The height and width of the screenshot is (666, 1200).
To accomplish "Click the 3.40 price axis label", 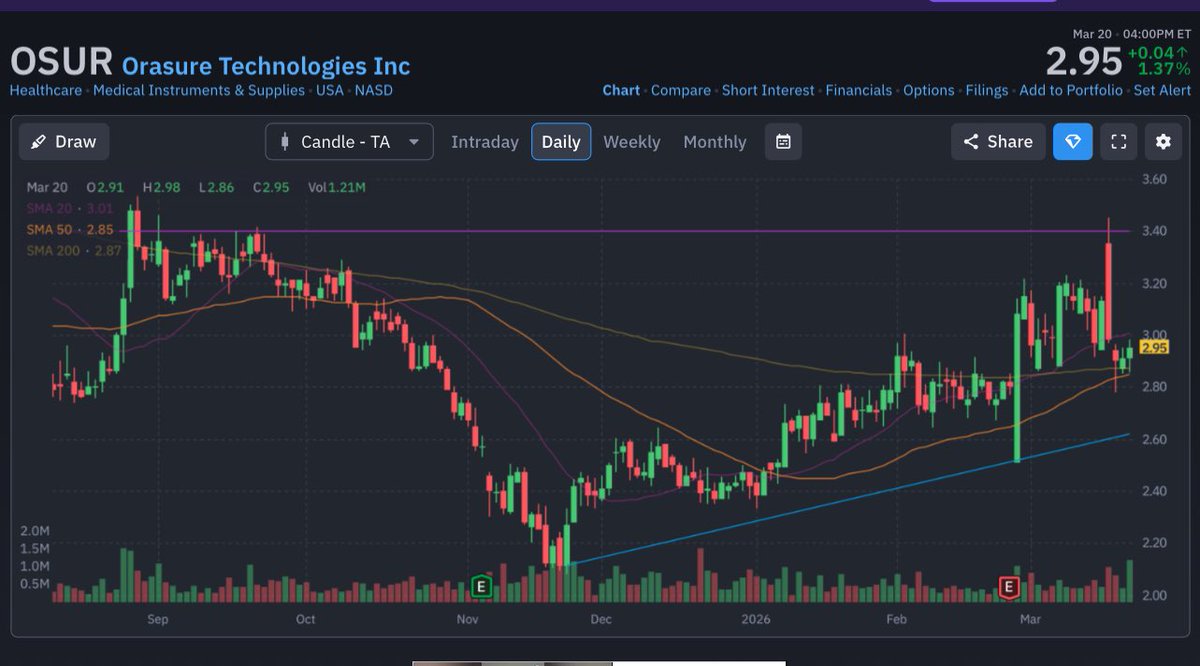I will pyautogui.click(x=1153, y=231).
